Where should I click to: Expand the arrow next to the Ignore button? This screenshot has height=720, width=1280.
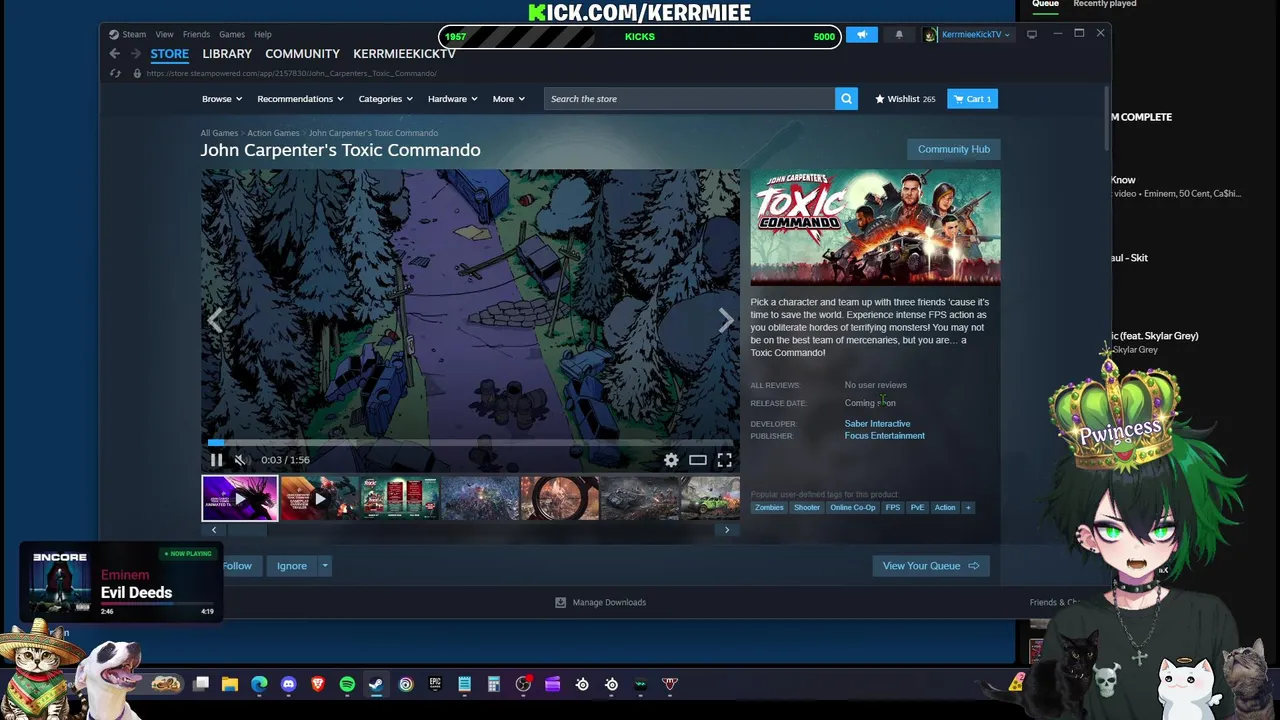point(325,566)
